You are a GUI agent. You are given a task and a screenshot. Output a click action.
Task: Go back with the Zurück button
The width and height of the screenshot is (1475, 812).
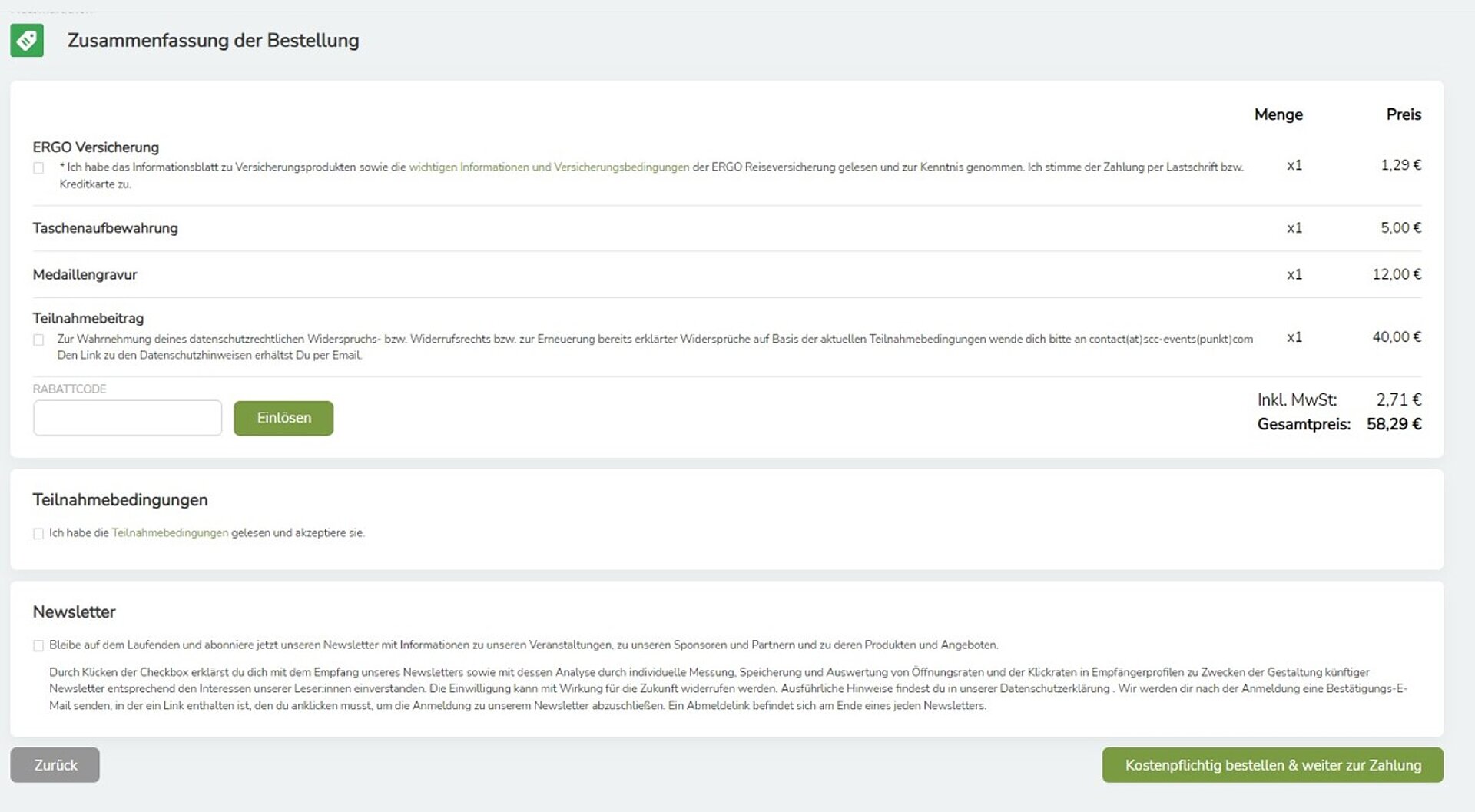(x=55, y=765)
